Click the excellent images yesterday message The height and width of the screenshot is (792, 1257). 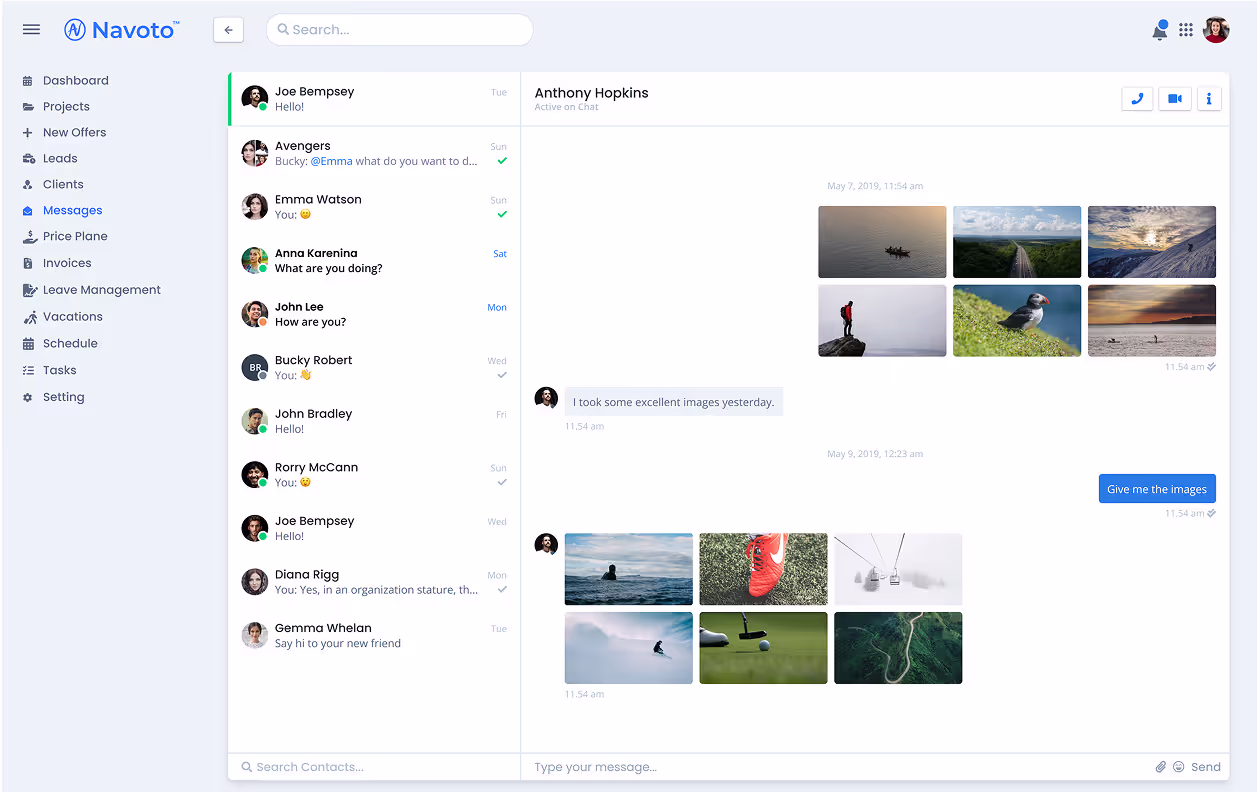pos(674,402)
